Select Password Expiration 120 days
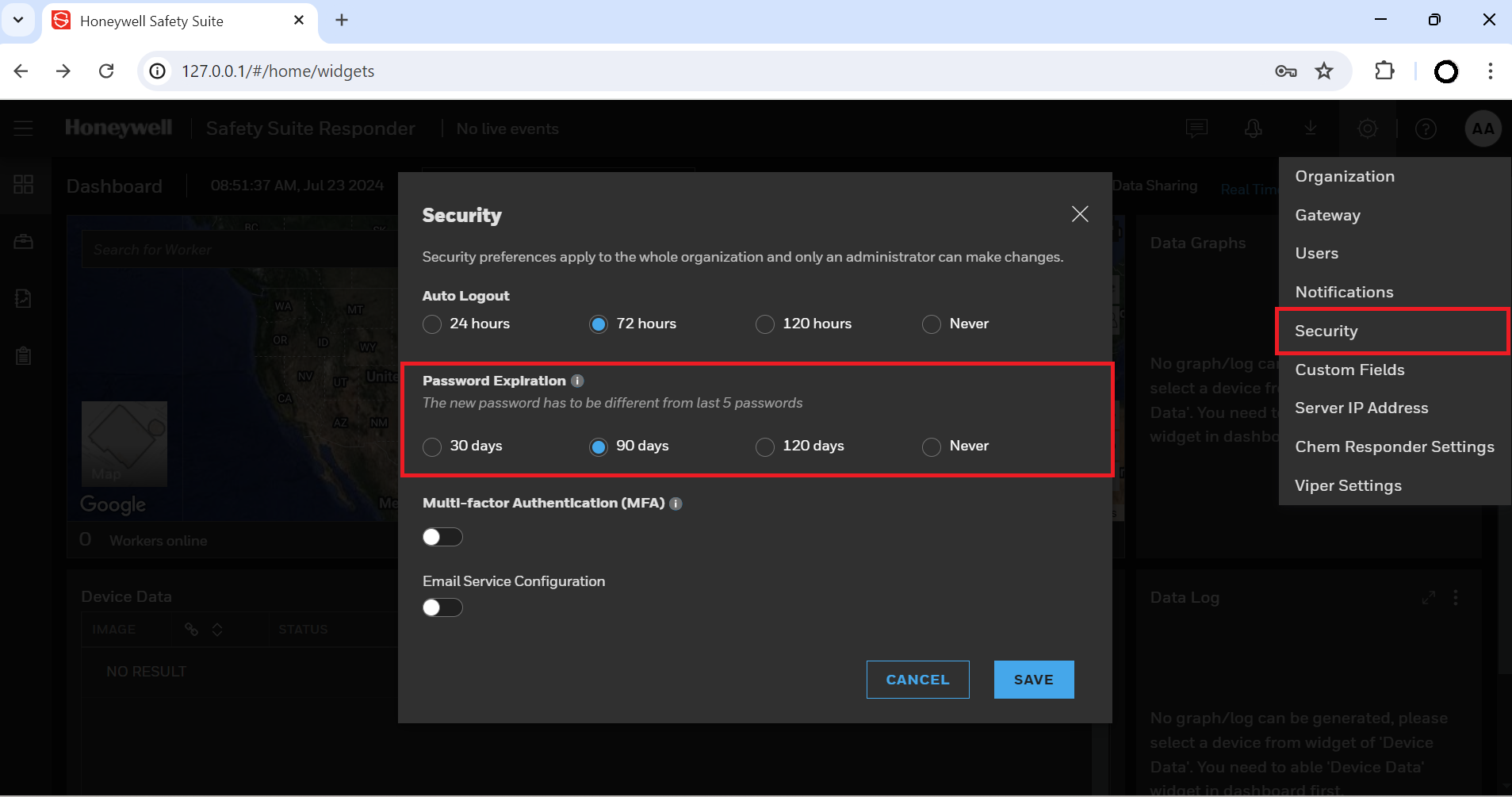 click(765, 447)
